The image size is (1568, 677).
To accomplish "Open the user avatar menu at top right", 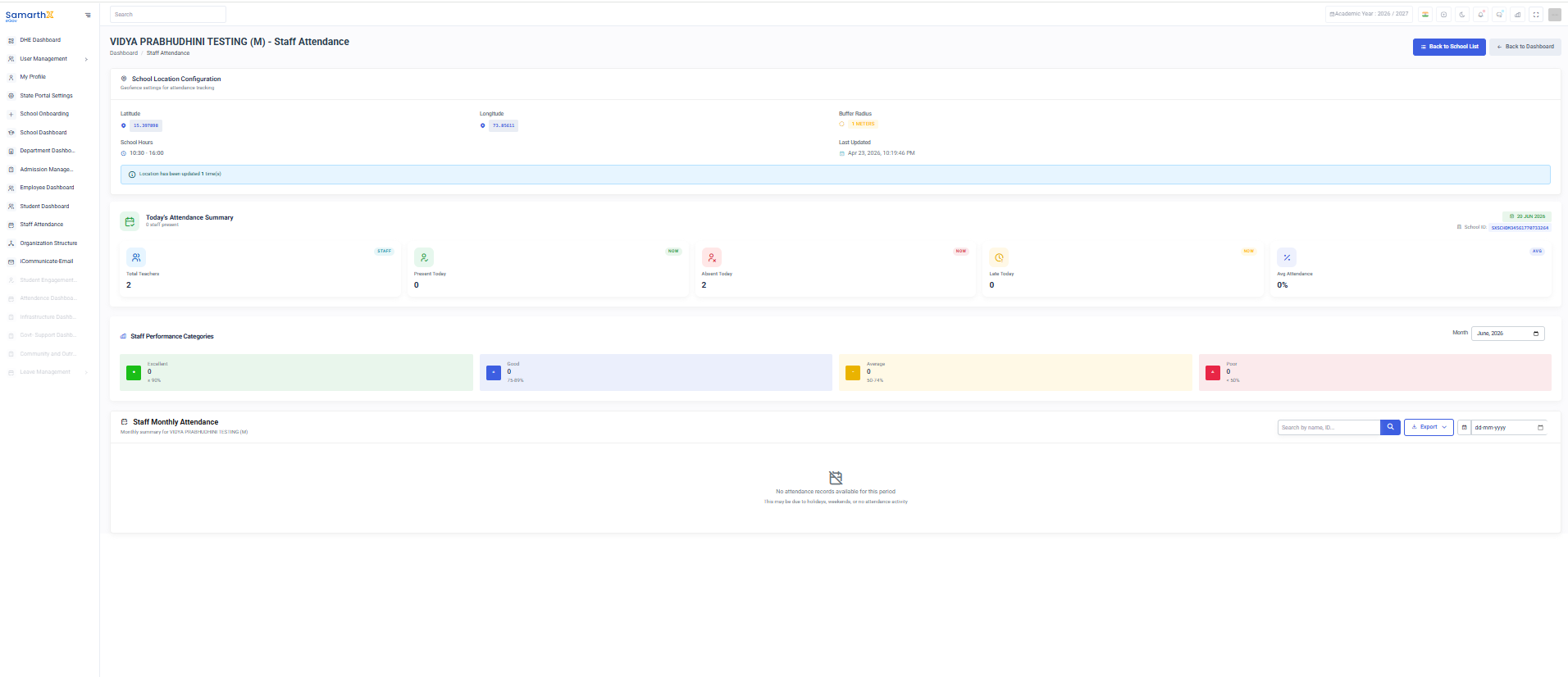I will pos(1555,14).
